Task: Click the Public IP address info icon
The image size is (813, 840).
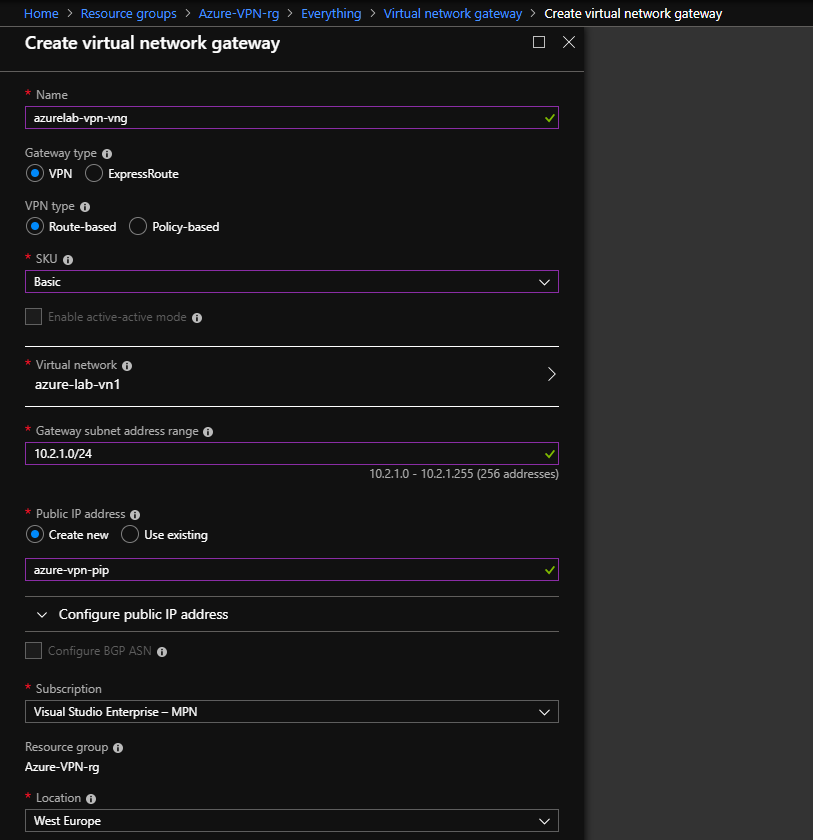Action: click(136, 513)
